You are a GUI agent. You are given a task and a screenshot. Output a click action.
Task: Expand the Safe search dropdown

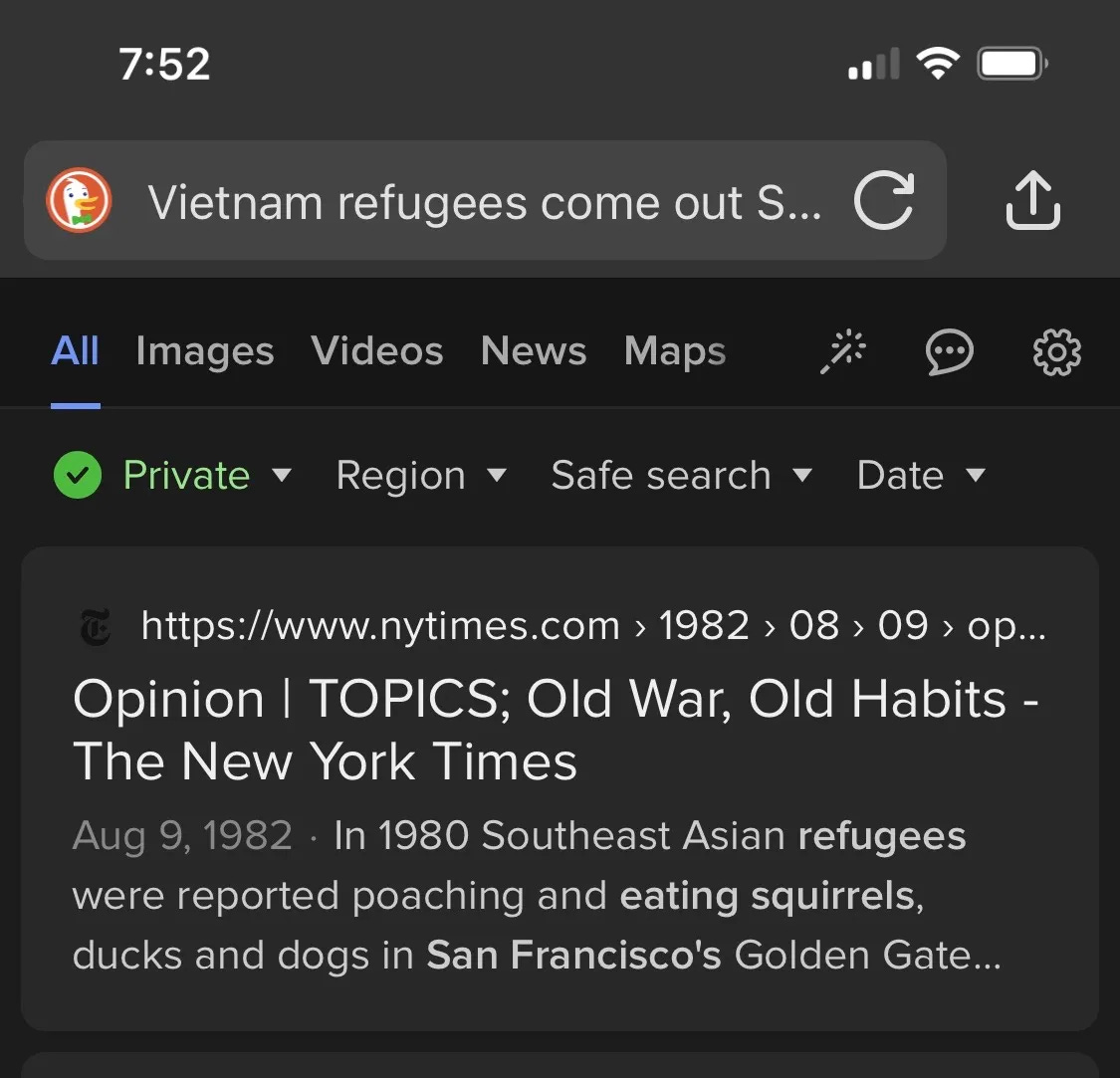(x=682, y=475)
